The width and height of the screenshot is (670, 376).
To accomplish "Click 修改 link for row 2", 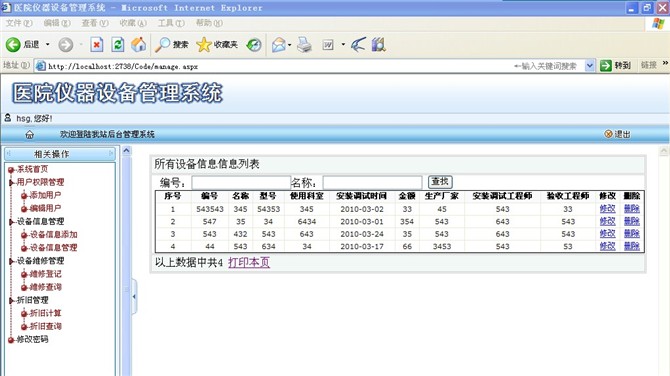I will click(607, 221).
